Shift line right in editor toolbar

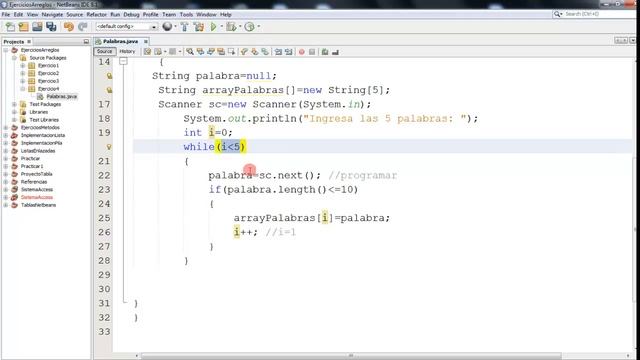(289, 52)
